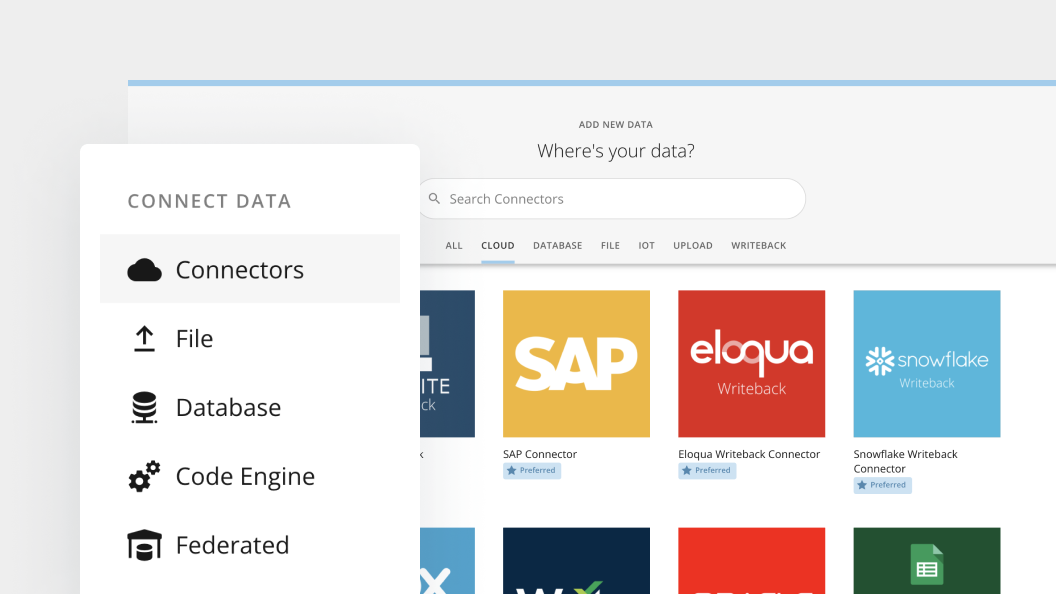The width and height of the screenshot is (1056, 594).
Task: Click the File upload arrow icon
Action: click(144, 339)
